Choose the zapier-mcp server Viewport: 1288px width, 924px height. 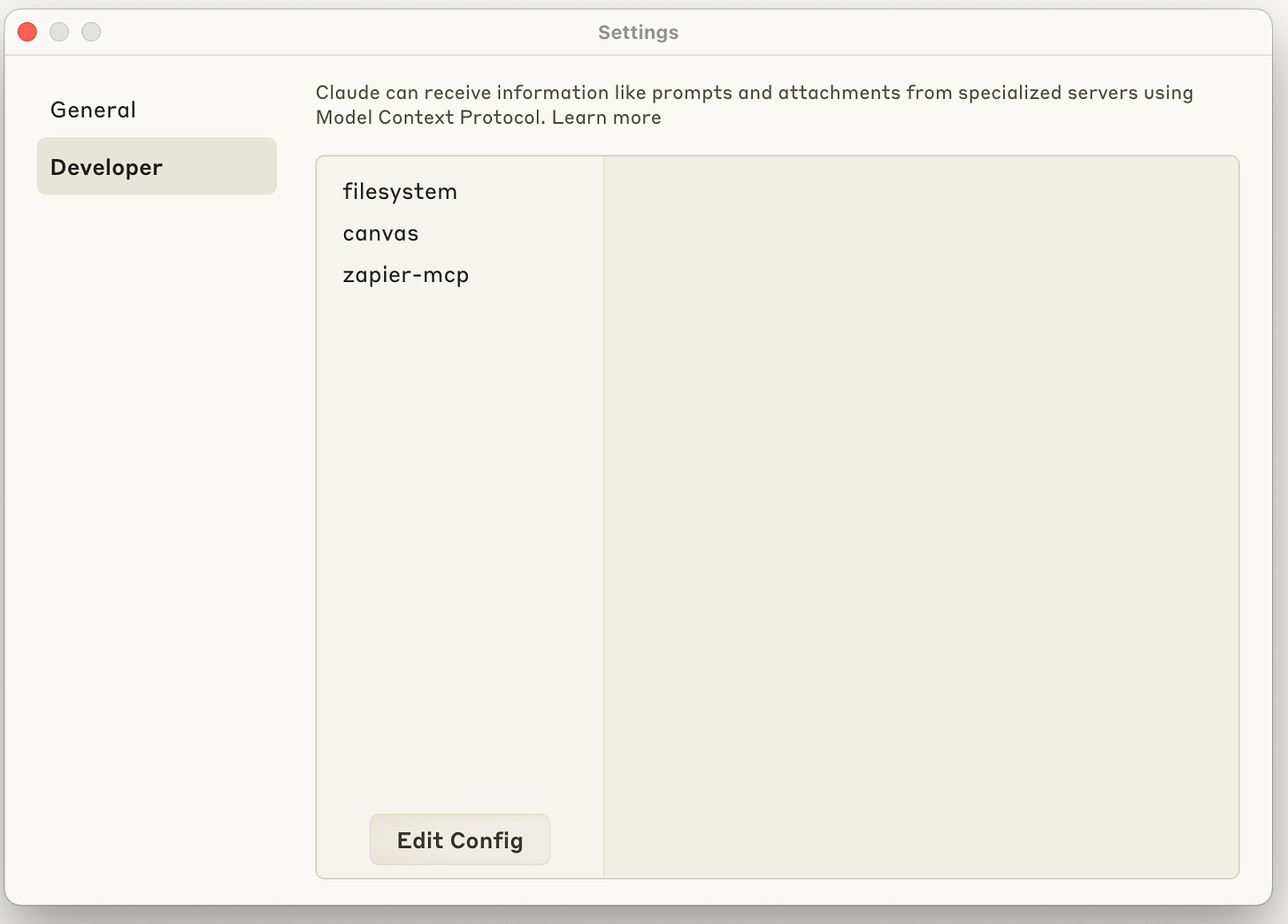click(406, 275)
